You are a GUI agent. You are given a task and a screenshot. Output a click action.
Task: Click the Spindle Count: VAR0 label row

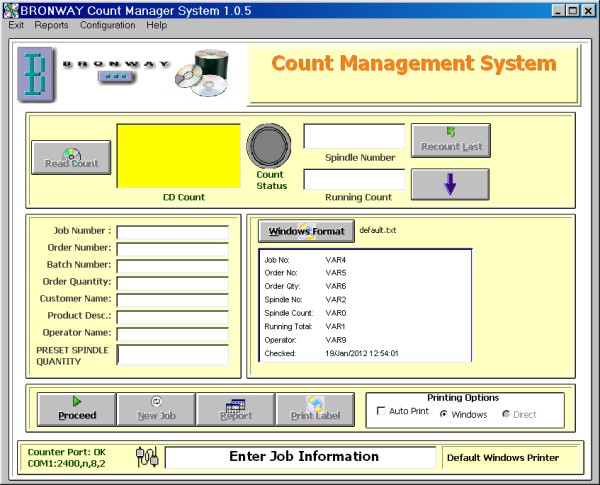point(305,313)
